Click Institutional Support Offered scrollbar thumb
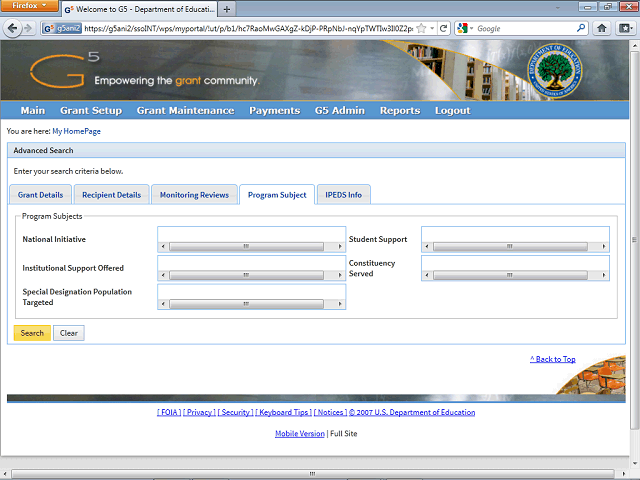The width and height of the screenshot is (640, 480). point(246,275)
